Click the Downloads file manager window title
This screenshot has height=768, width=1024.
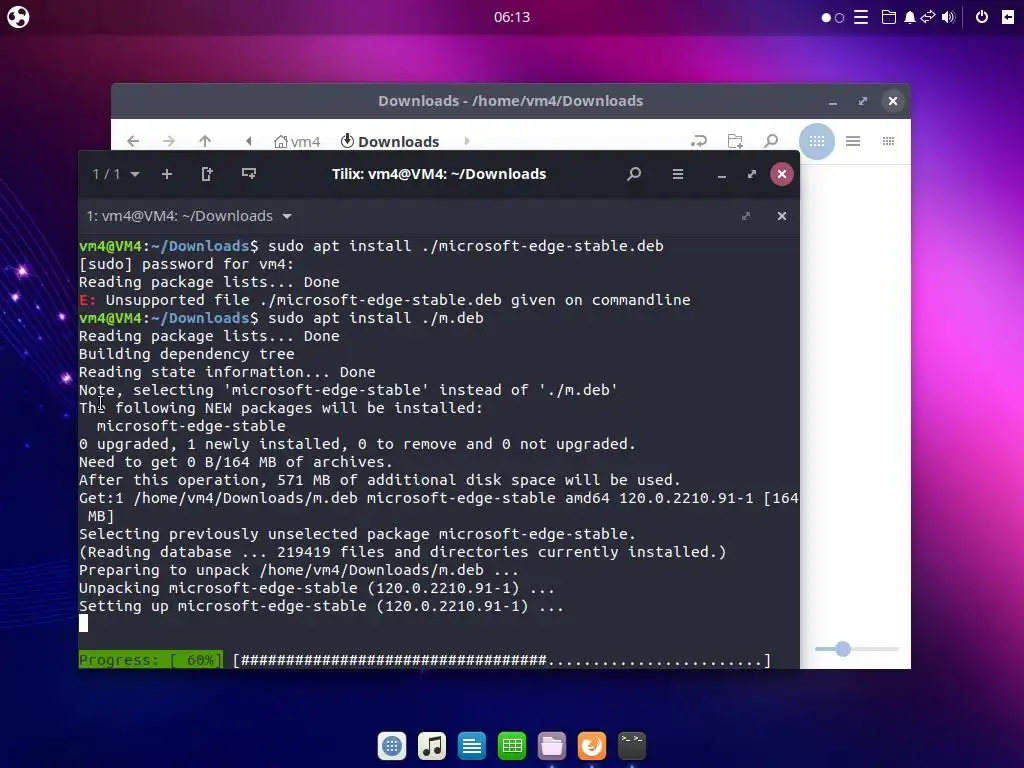[511, 101]
